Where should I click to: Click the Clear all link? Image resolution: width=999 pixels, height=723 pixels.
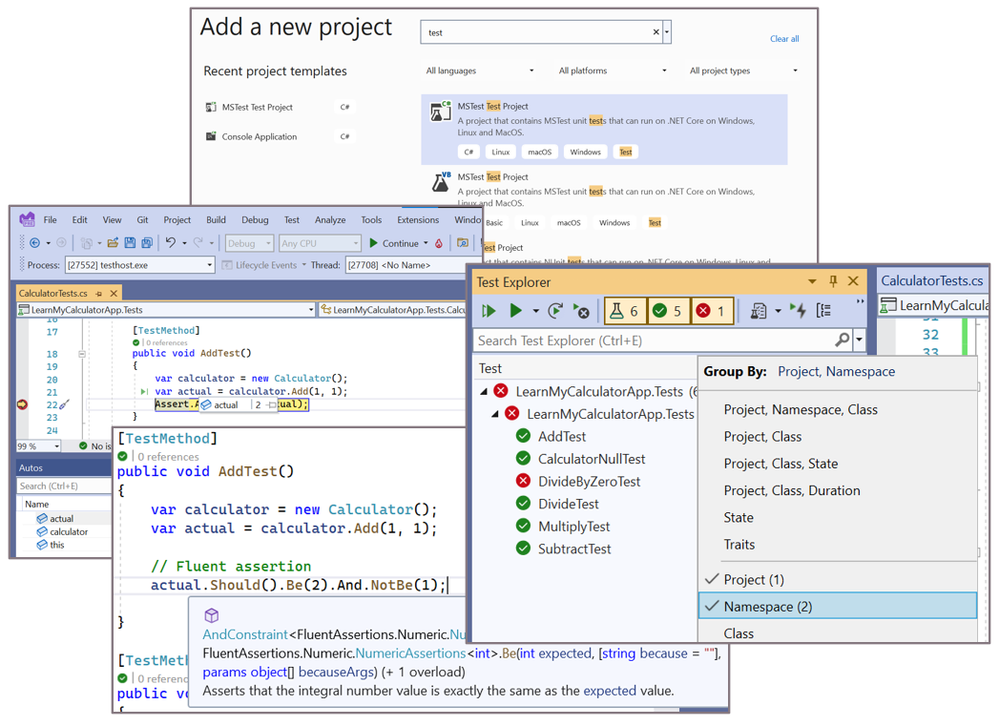click(784, 39)
